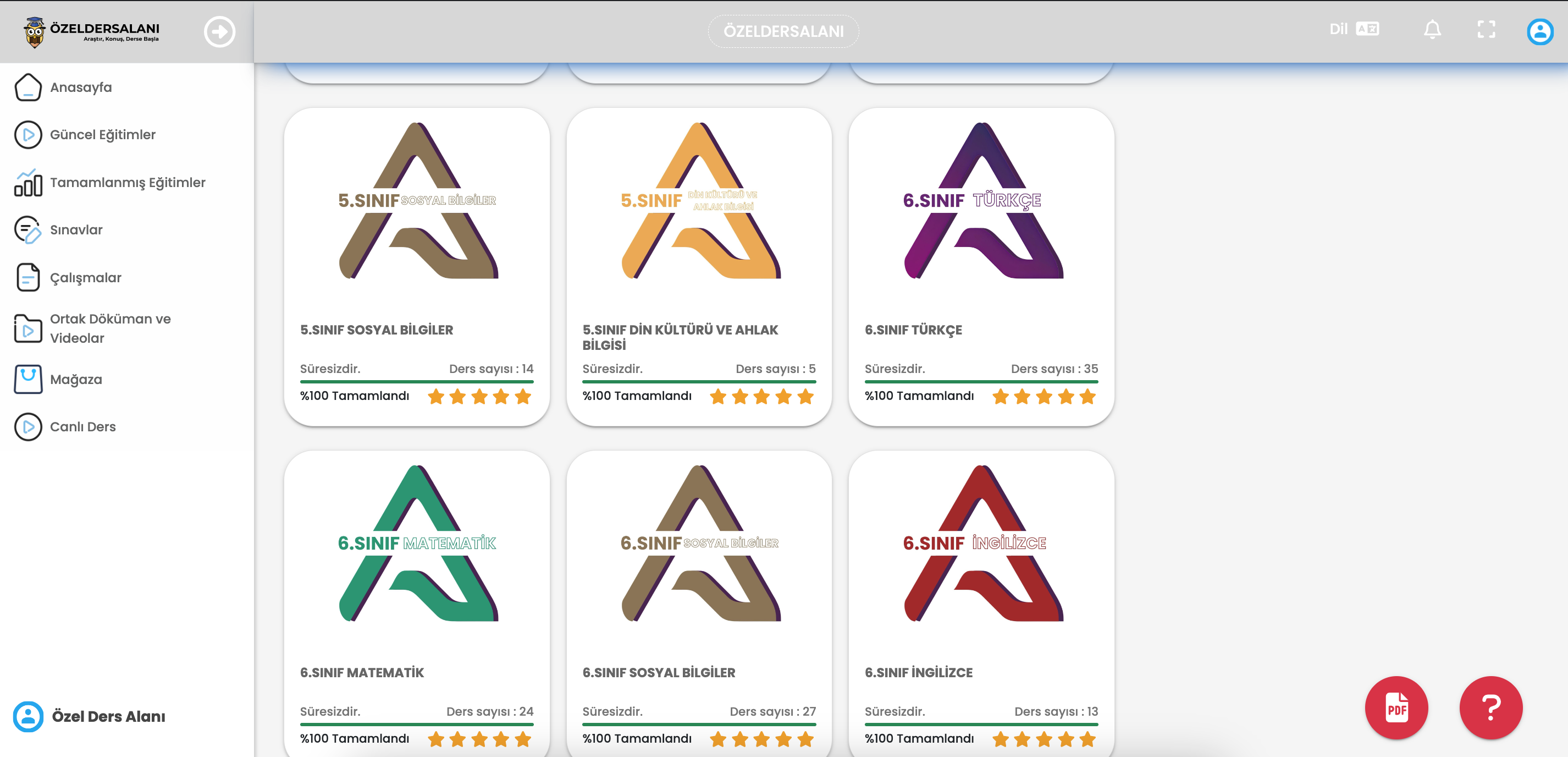The height and width of the screenshot is (757, 1568).
Task: Go to Anasayfa in the sidebar
Action: pyautogui.click(x=81, y=87)
